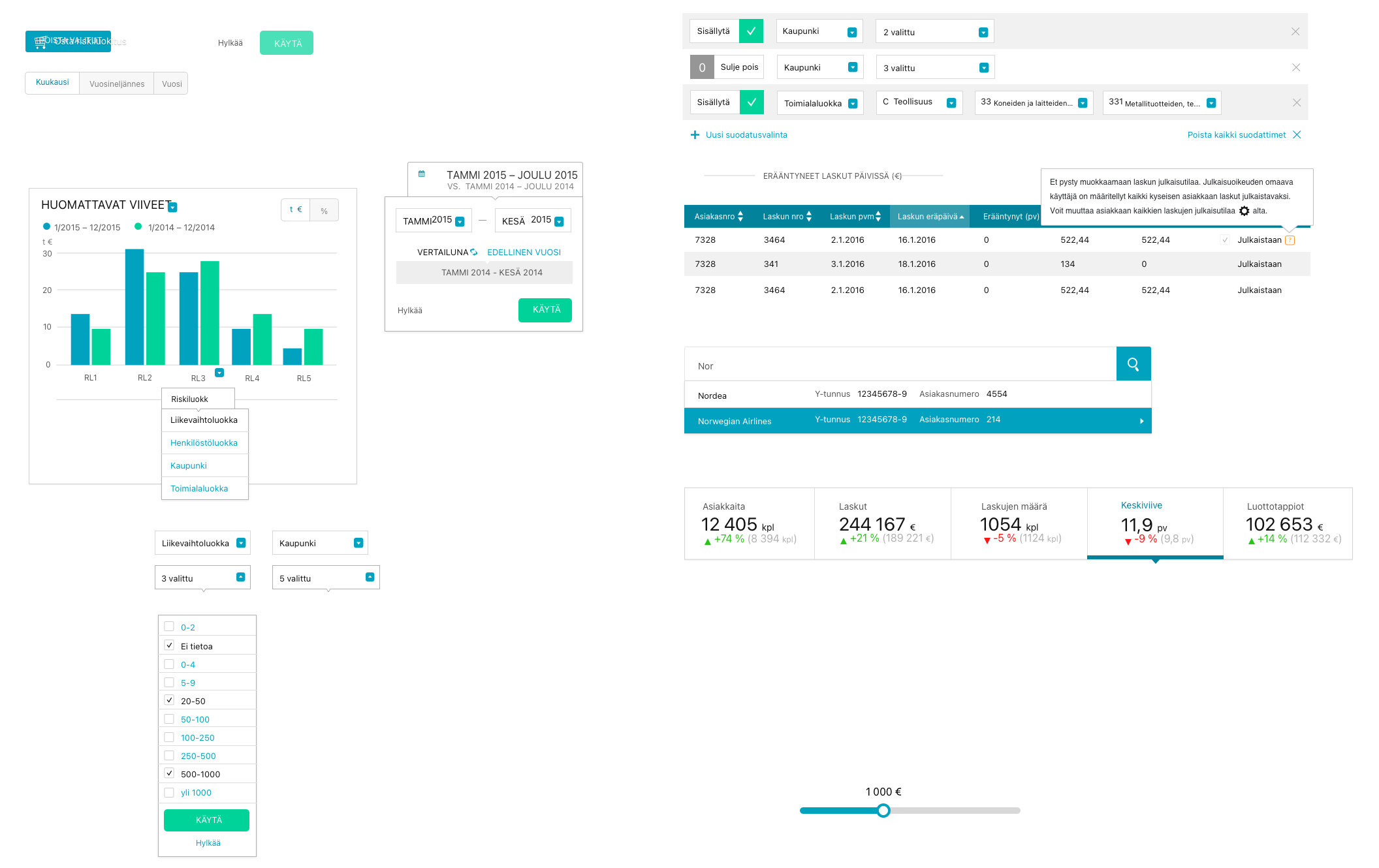Screen dimensions: 1379x868
Task: Switch to the Vuosi tab
Action: [x=172, y=83]
